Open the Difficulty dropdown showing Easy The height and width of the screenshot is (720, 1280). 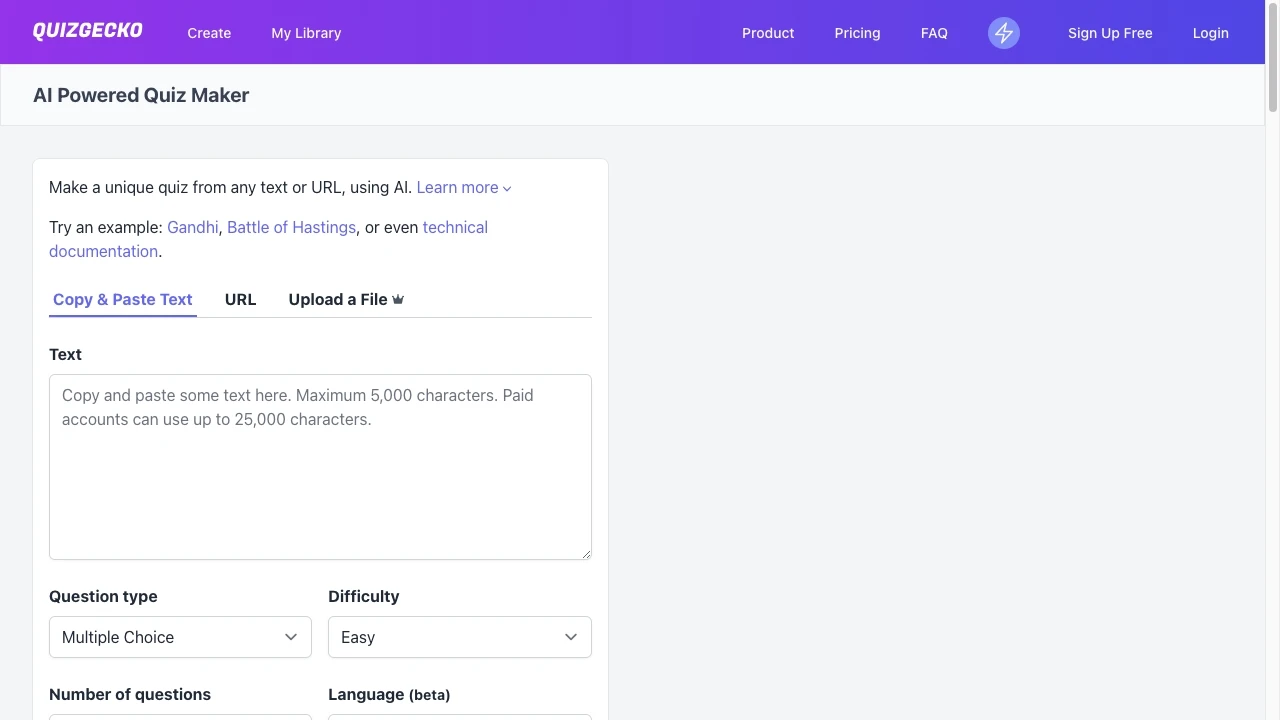tap(459, 637)
